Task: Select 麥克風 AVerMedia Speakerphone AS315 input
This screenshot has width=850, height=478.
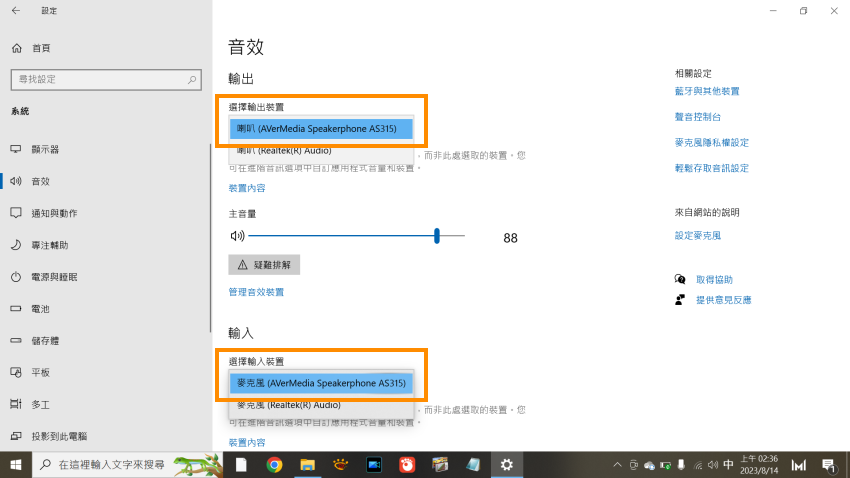Action: [321, 383]
